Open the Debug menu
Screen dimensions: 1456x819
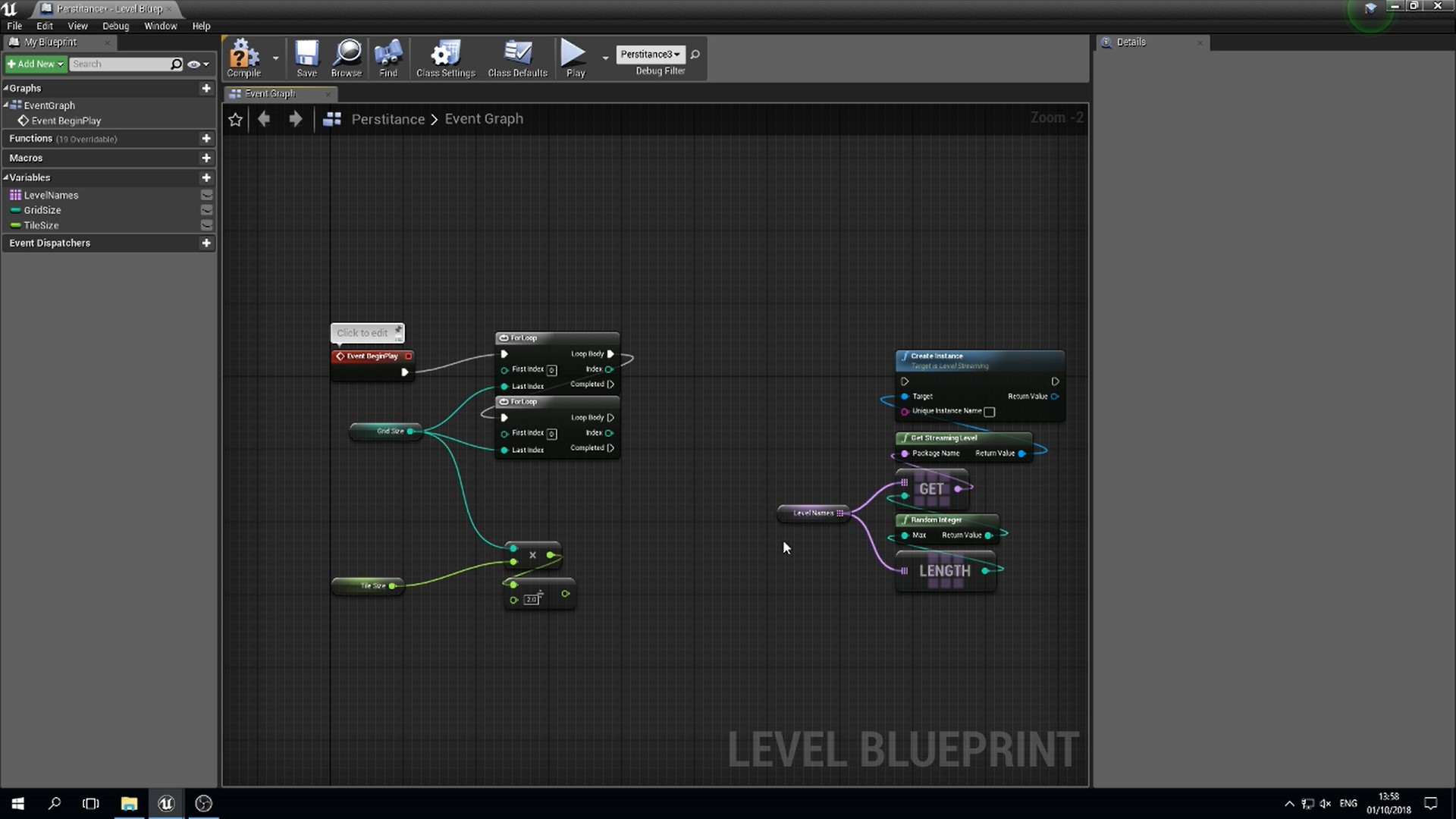115,26
